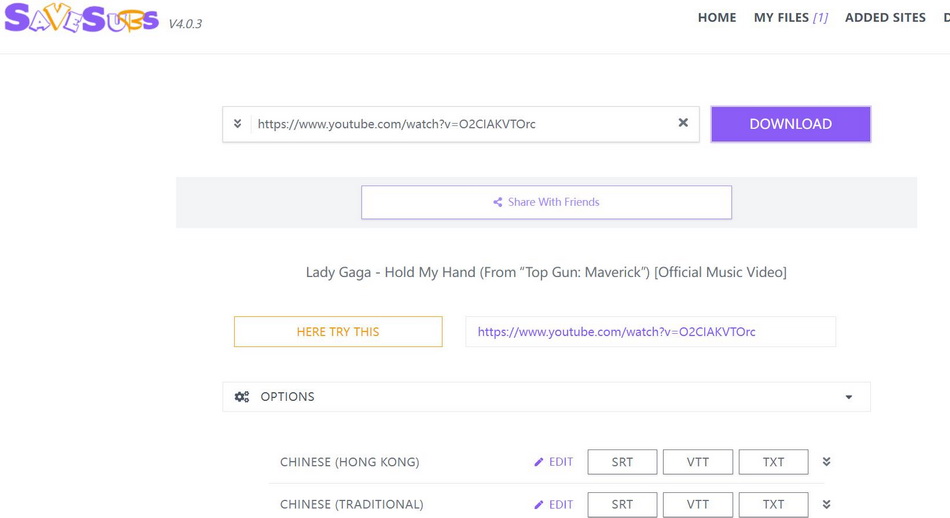Download Chinese (Hong Kong) as TXT
950x518 pixels.
pos(773,462)
